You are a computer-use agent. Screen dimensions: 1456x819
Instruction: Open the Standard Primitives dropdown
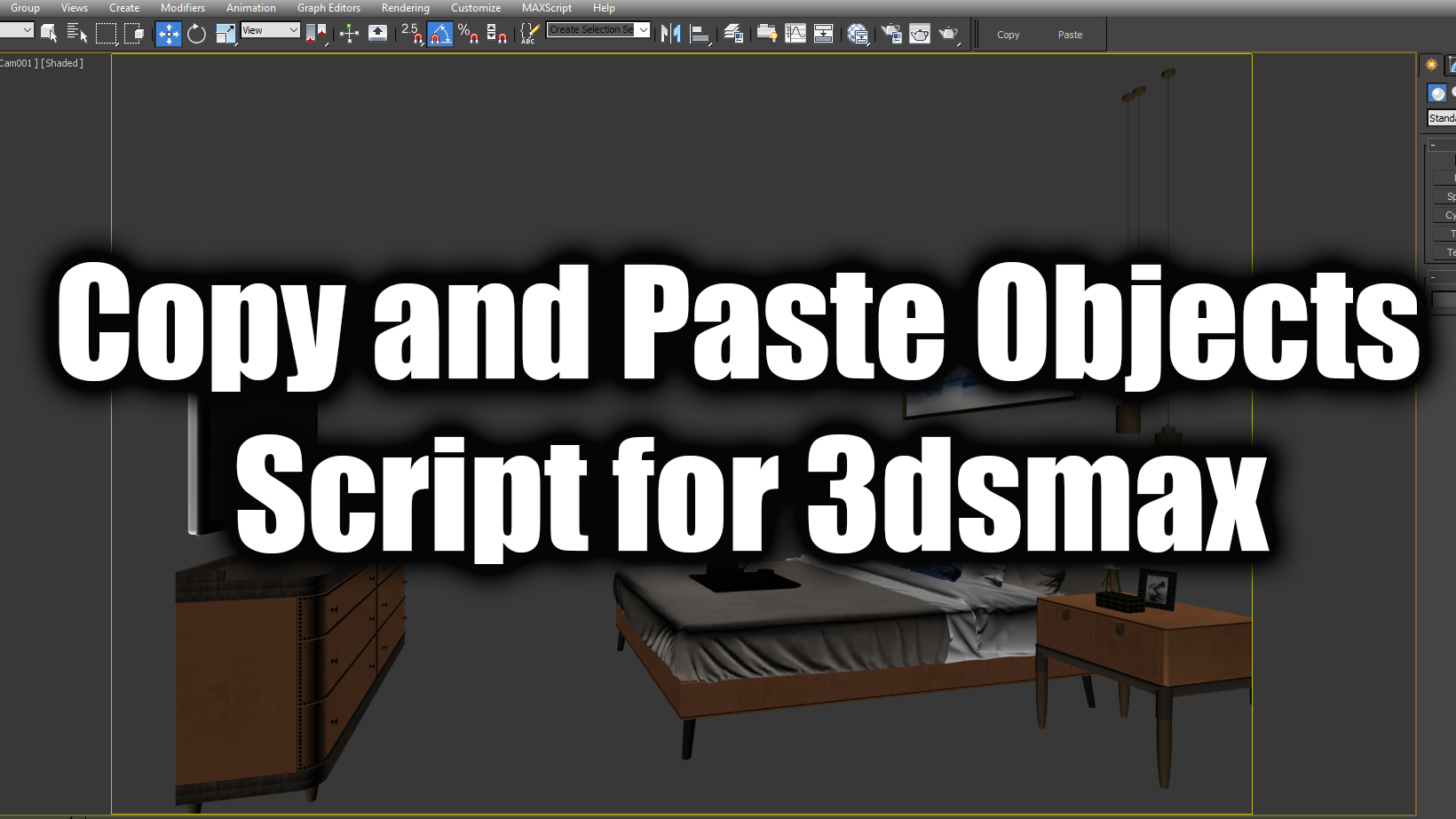(x=1442, y=117)
